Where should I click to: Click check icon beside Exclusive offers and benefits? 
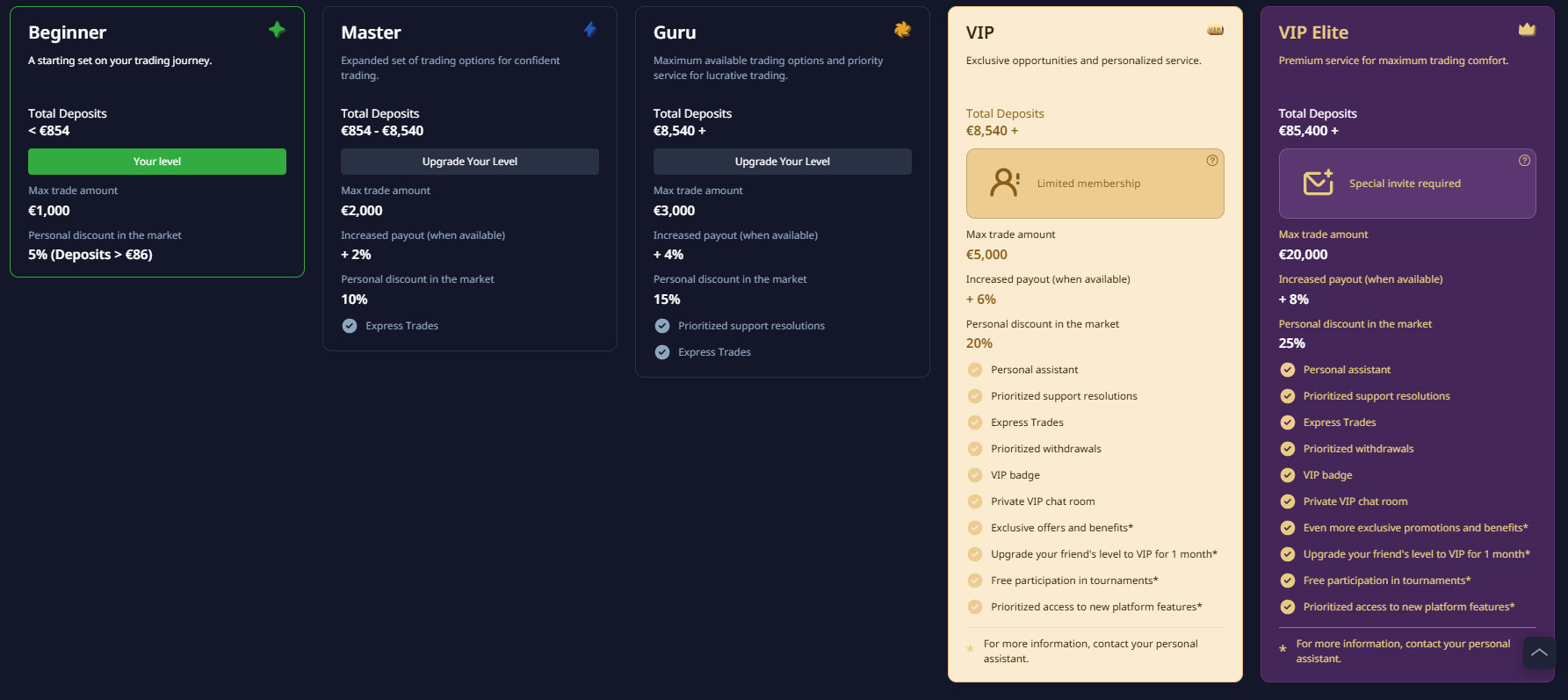(975, 528)
